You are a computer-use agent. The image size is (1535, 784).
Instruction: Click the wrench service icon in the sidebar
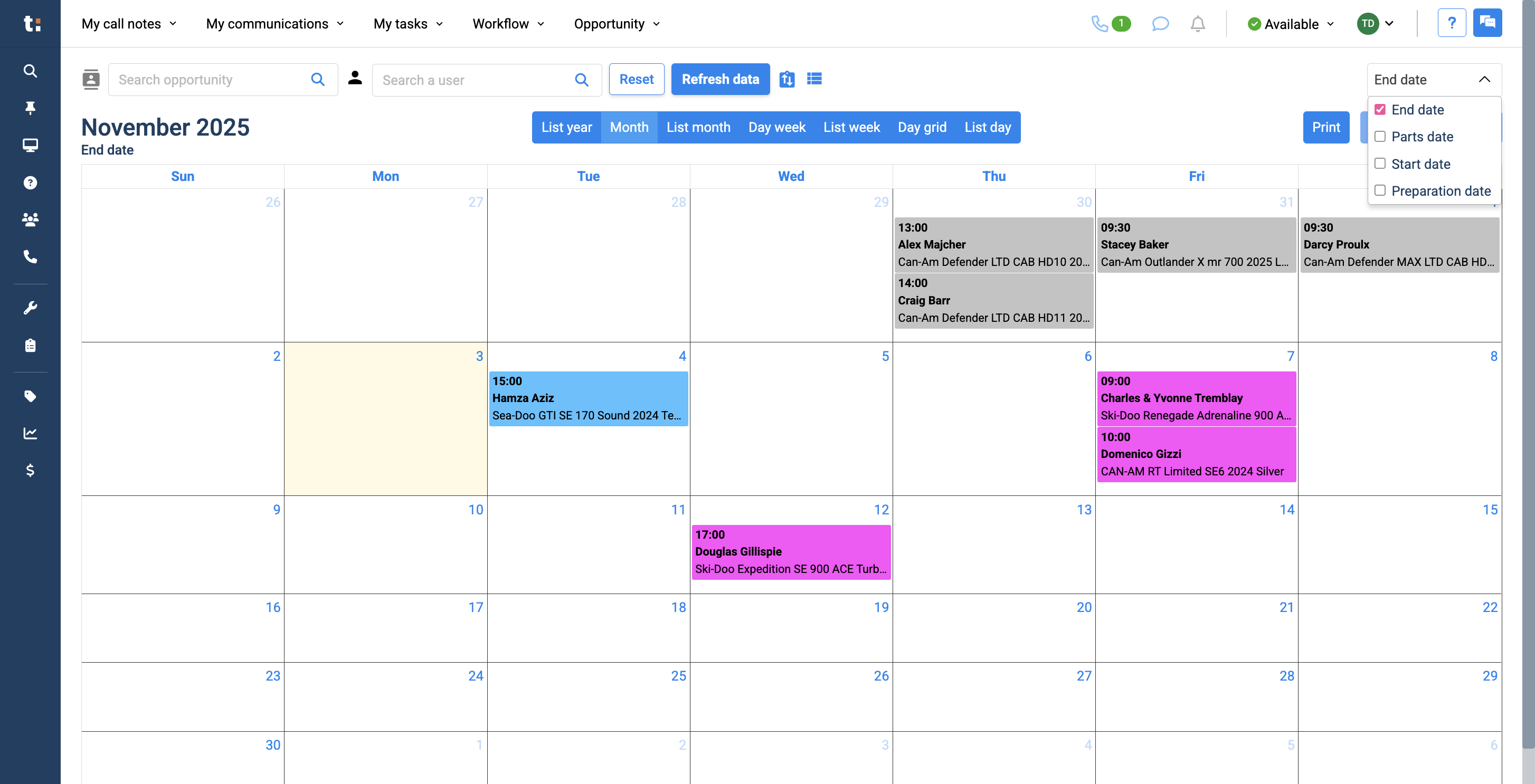(x=30, y=307)
